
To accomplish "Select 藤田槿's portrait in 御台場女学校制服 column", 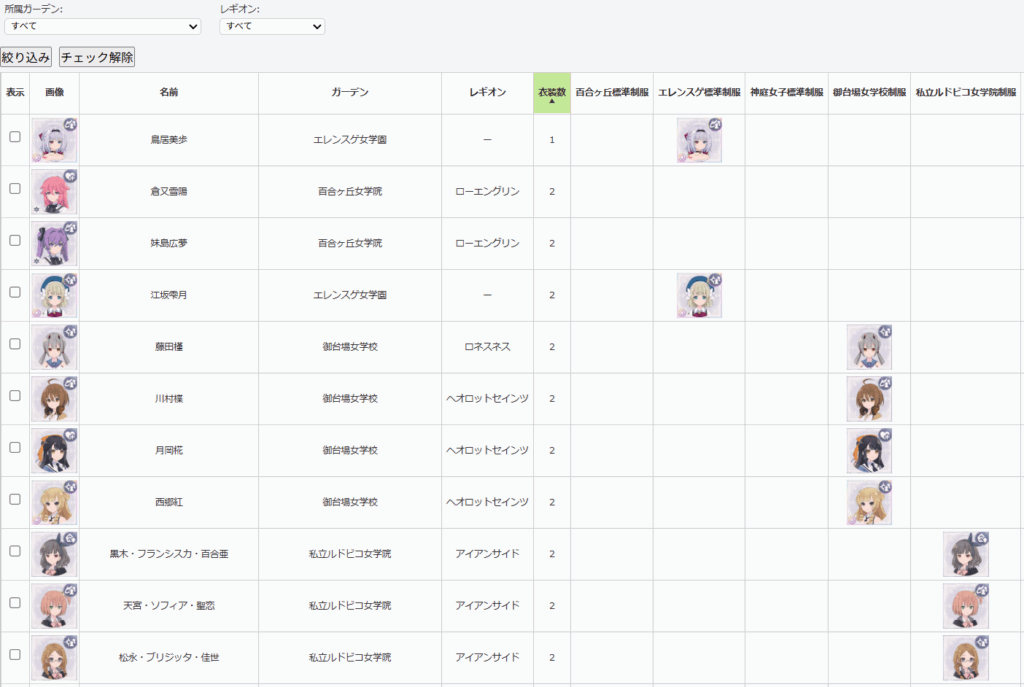I will point(869,347).
